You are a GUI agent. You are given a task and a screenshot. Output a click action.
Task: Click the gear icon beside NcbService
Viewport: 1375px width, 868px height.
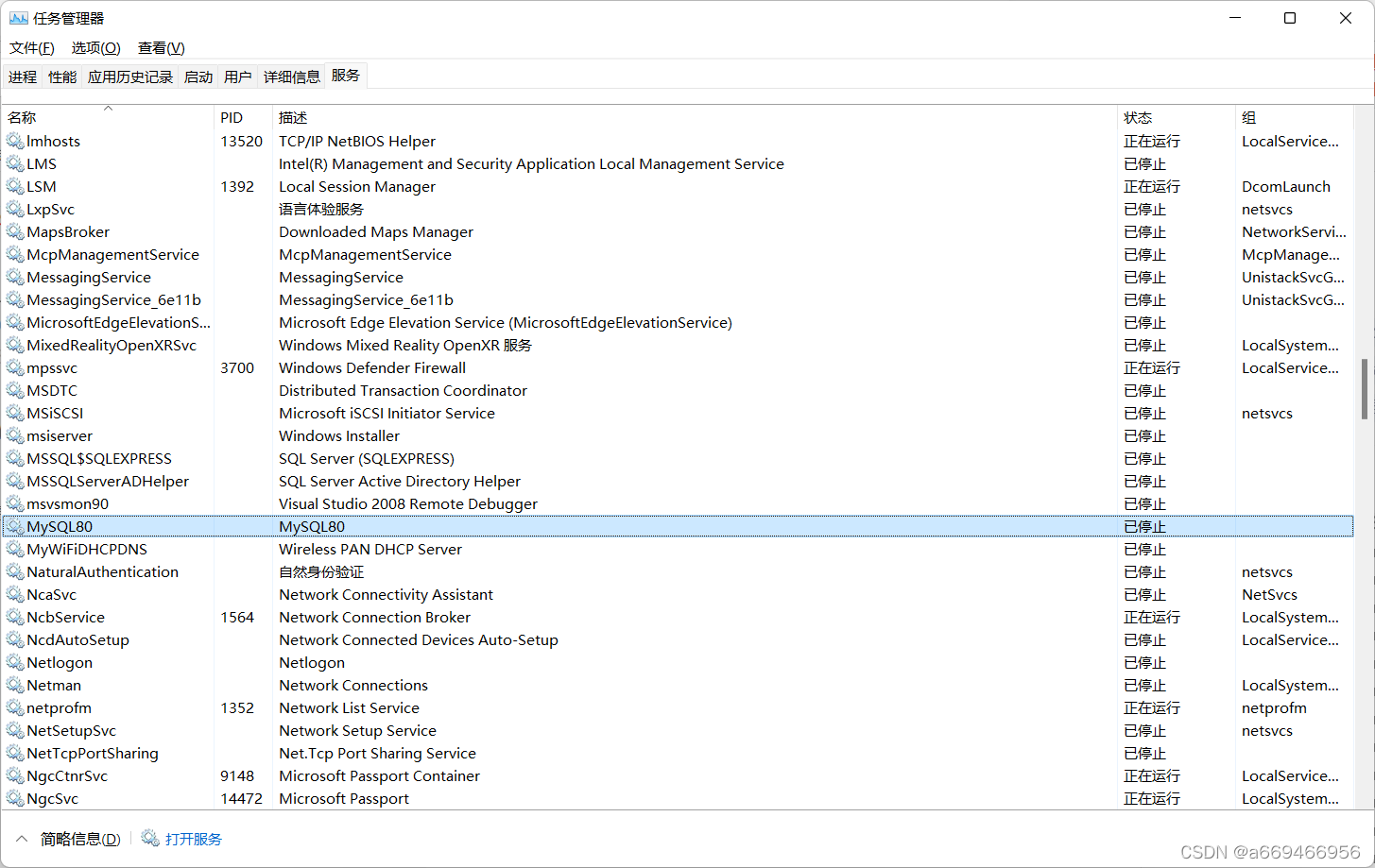pos(15,618)
